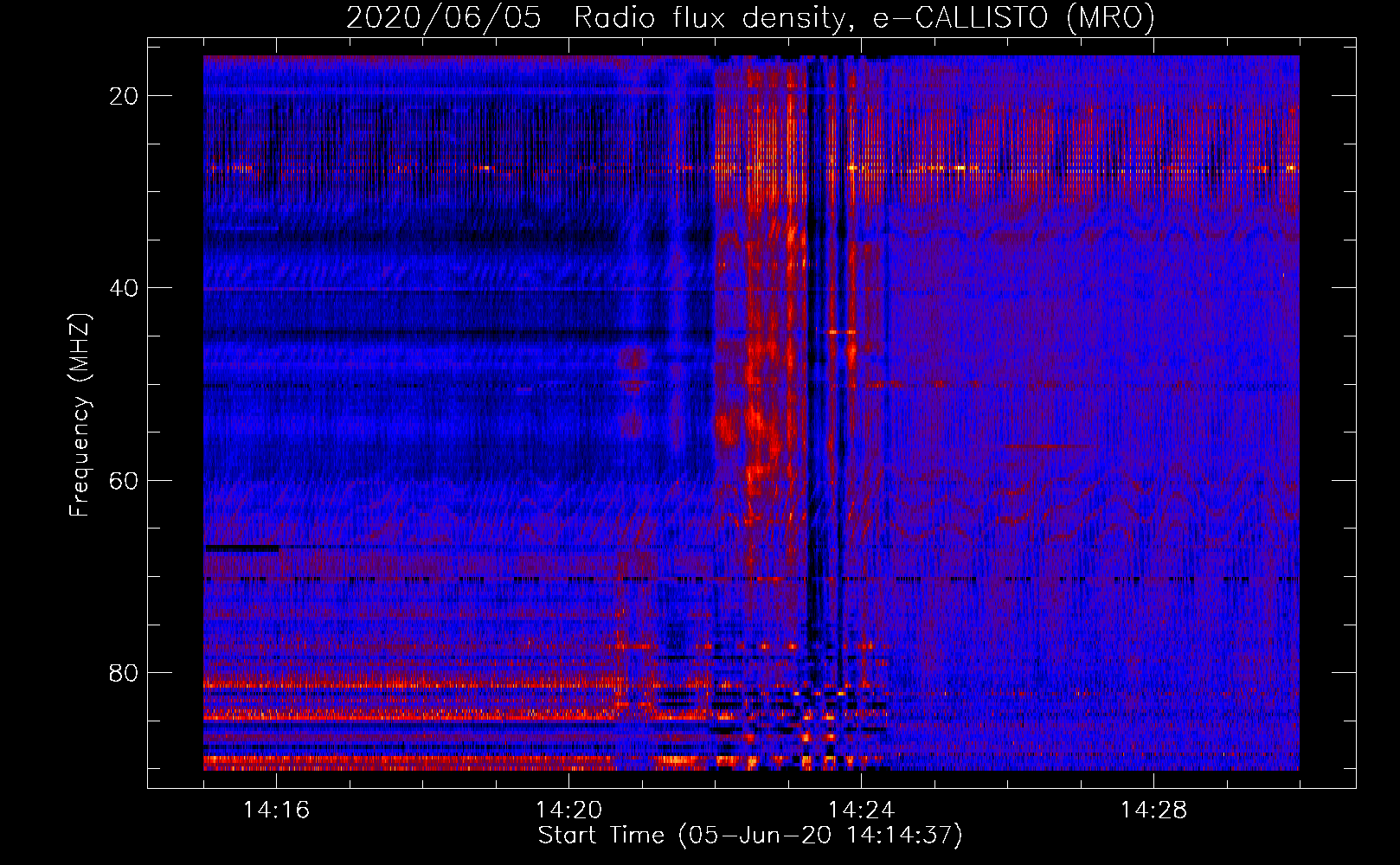Screen dimensions: 1400x865
Task: Click the 'Start Time (05-Jun-20 14:14:37)' label
Action: 750,836
